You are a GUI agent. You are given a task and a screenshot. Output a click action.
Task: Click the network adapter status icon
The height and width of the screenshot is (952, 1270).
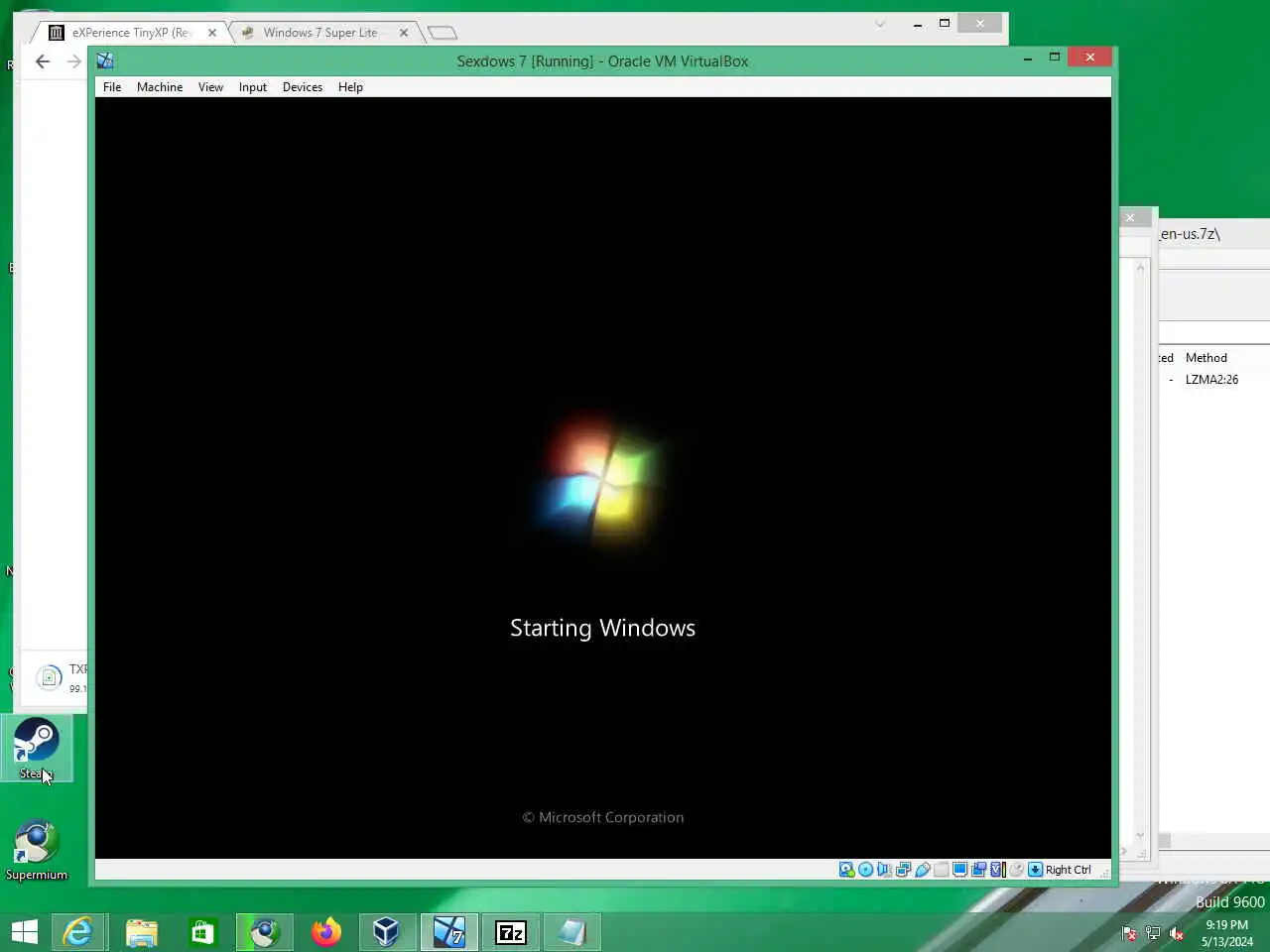903,870
